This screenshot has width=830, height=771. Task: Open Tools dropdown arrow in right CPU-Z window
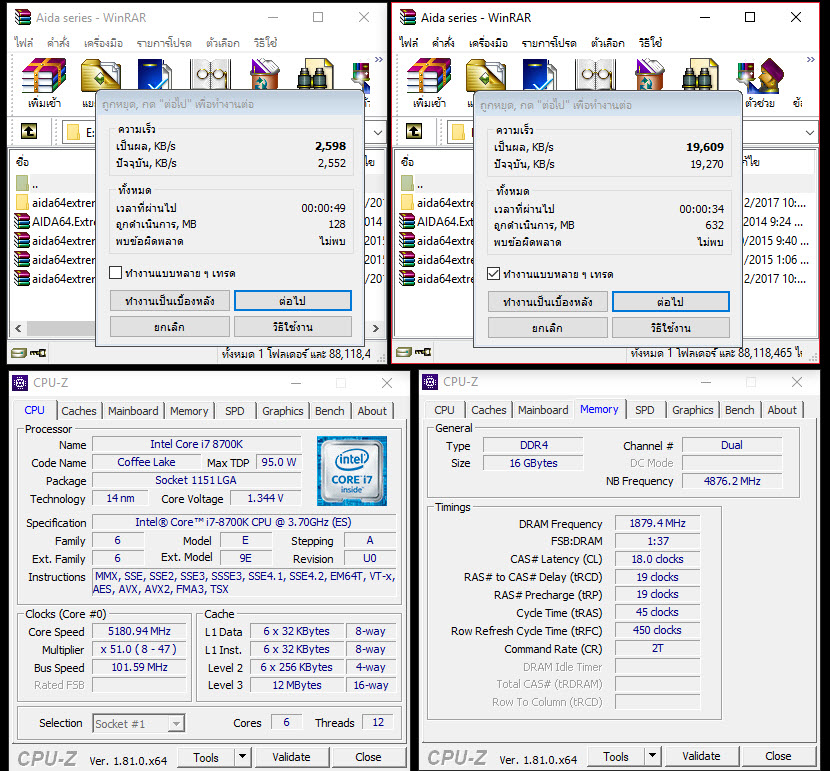(653, 756)
